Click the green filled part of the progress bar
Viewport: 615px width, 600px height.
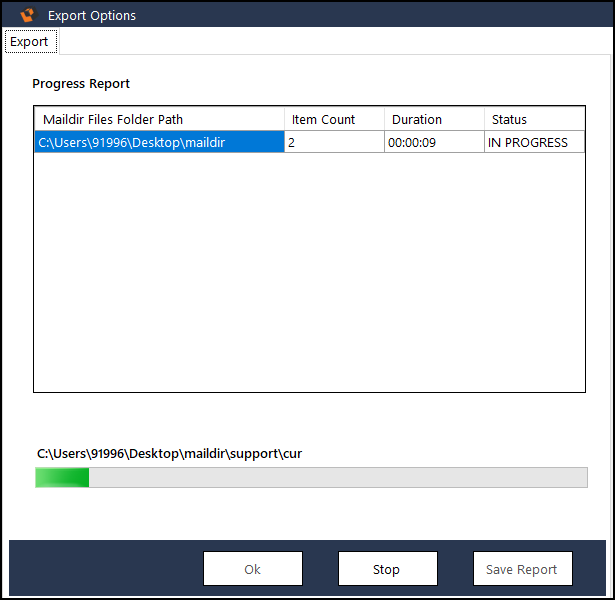pos(62,478)
